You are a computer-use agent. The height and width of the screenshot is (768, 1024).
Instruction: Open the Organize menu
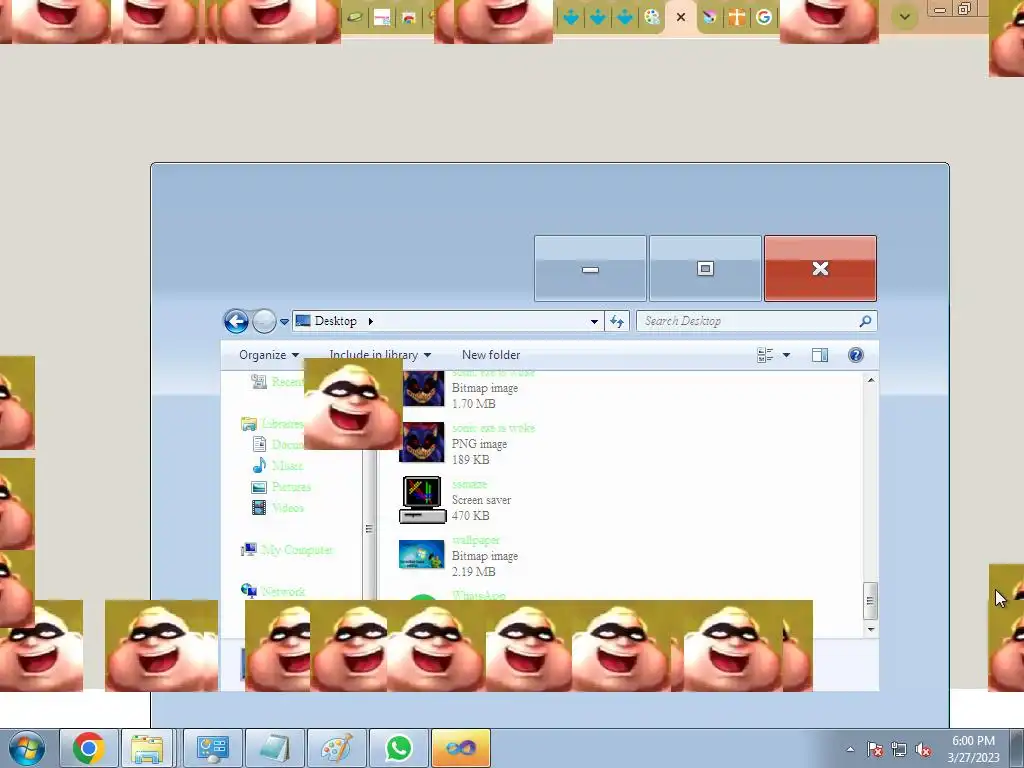point(268,355)
